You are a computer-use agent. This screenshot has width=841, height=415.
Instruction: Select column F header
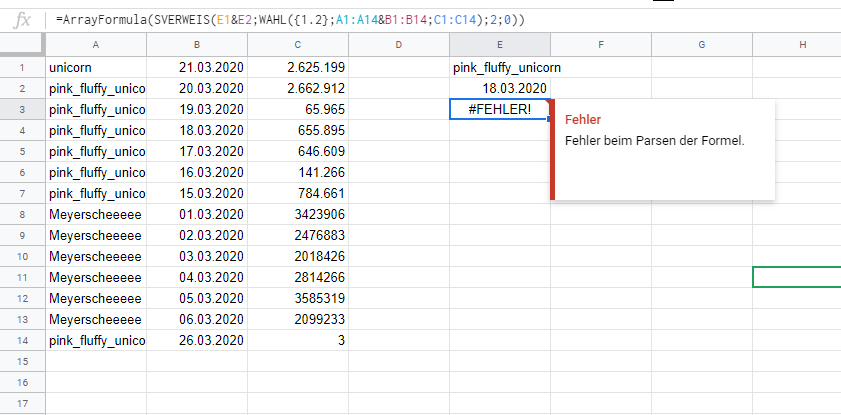601,45
